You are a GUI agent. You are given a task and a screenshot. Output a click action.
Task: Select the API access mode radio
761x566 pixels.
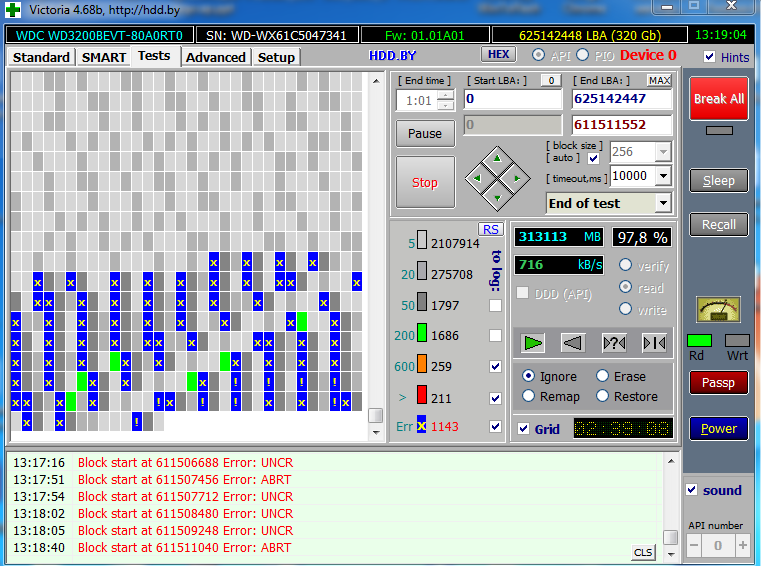click(538, 55)
